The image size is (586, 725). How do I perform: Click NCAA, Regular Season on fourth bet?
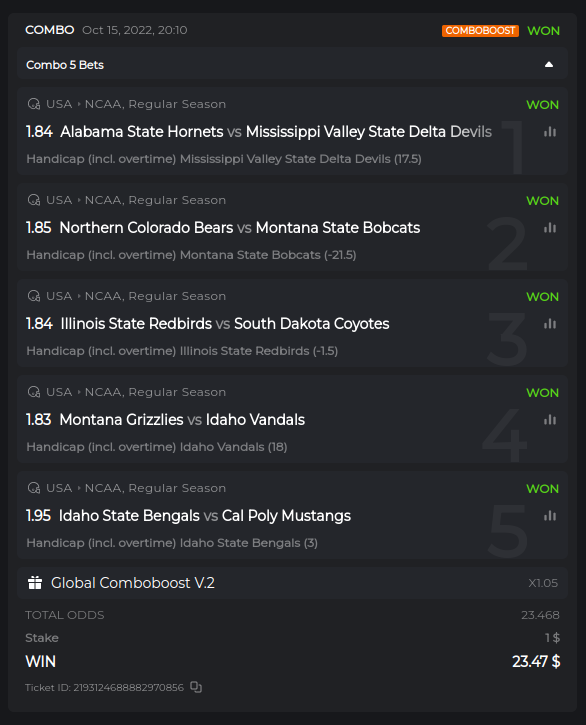pyautogui.click(x=155, y=392)
